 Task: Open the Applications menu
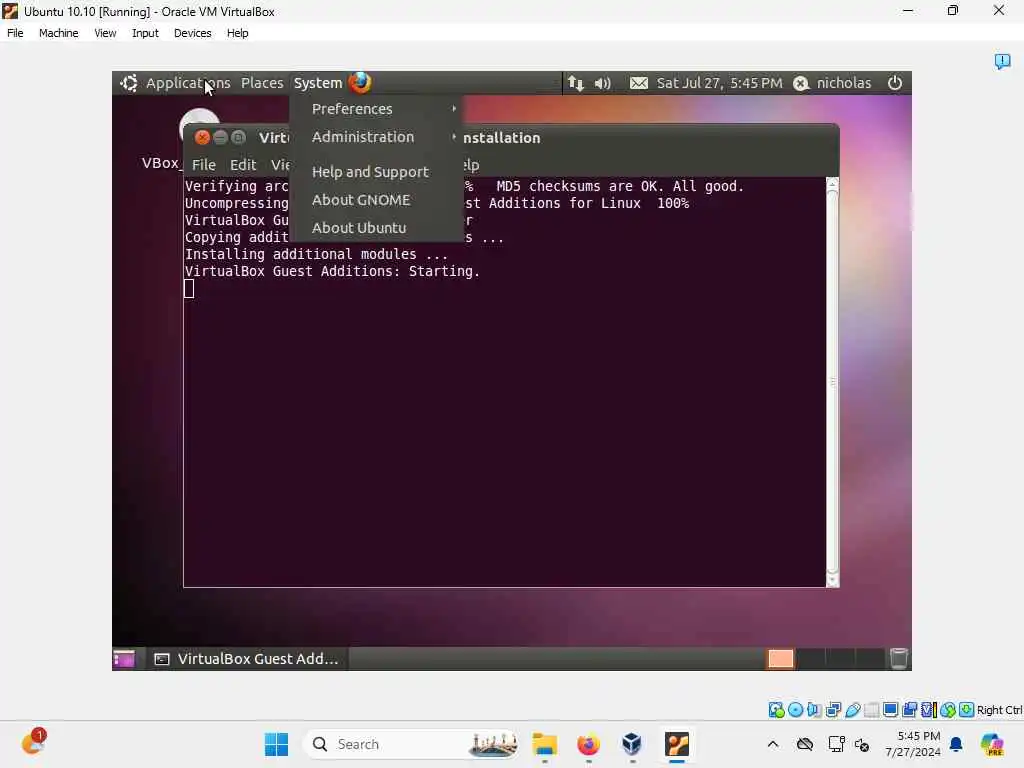point(187,83)
